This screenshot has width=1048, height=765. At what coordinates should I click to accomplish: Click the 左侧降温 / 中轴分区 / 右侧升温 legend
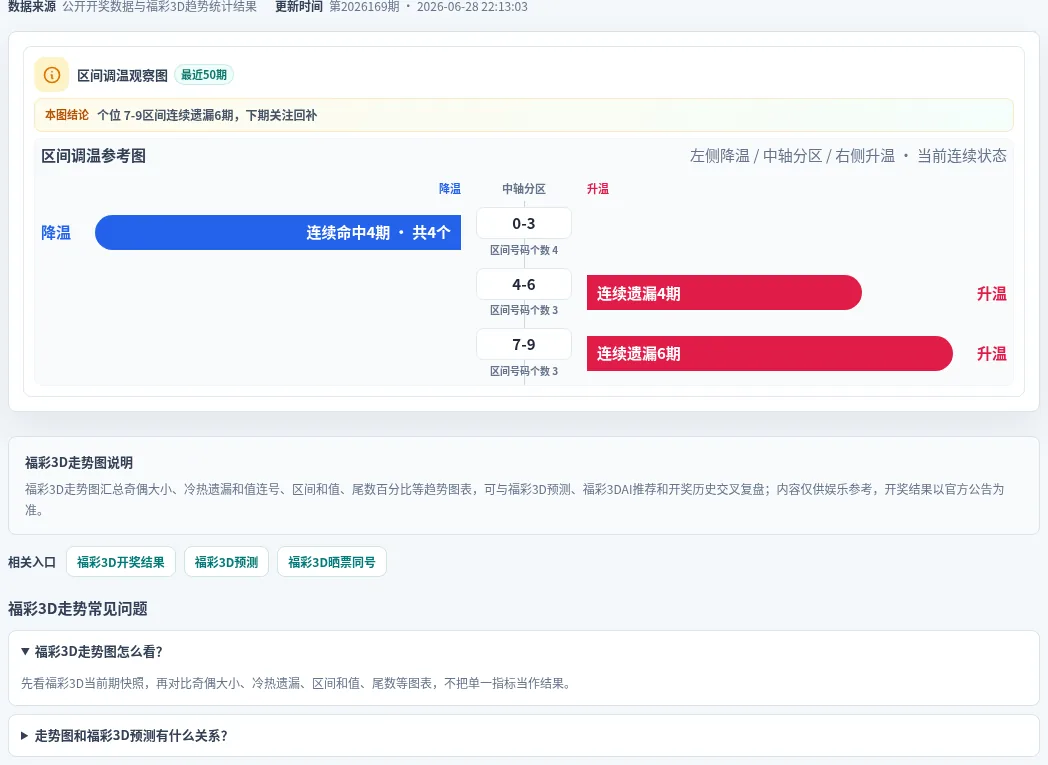848,156
